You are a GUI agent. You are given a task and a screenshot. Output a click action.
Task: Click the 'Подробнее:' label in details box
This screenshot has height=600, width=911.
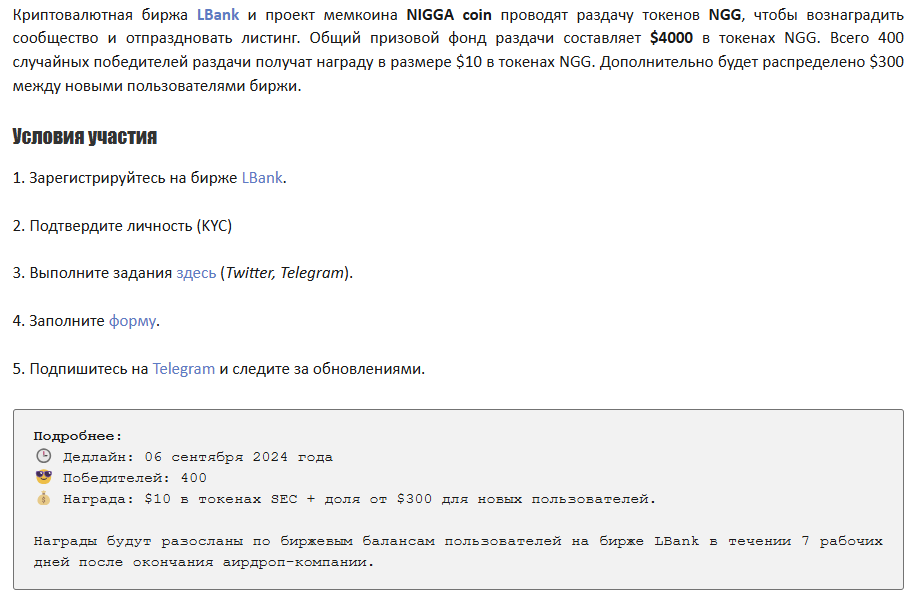(x=78, y=436)
